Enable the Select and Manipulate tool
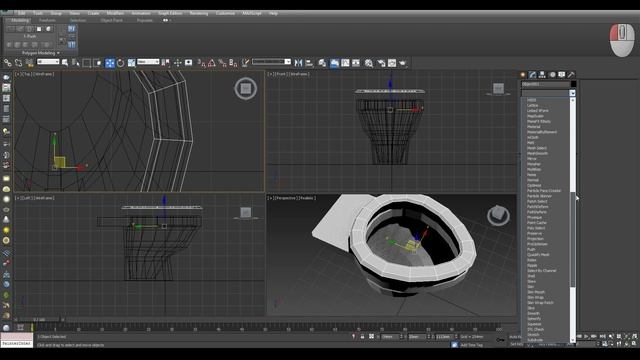The width and height of the screenshot is (640, 360). pyautogui.click(x=178, y=63)
